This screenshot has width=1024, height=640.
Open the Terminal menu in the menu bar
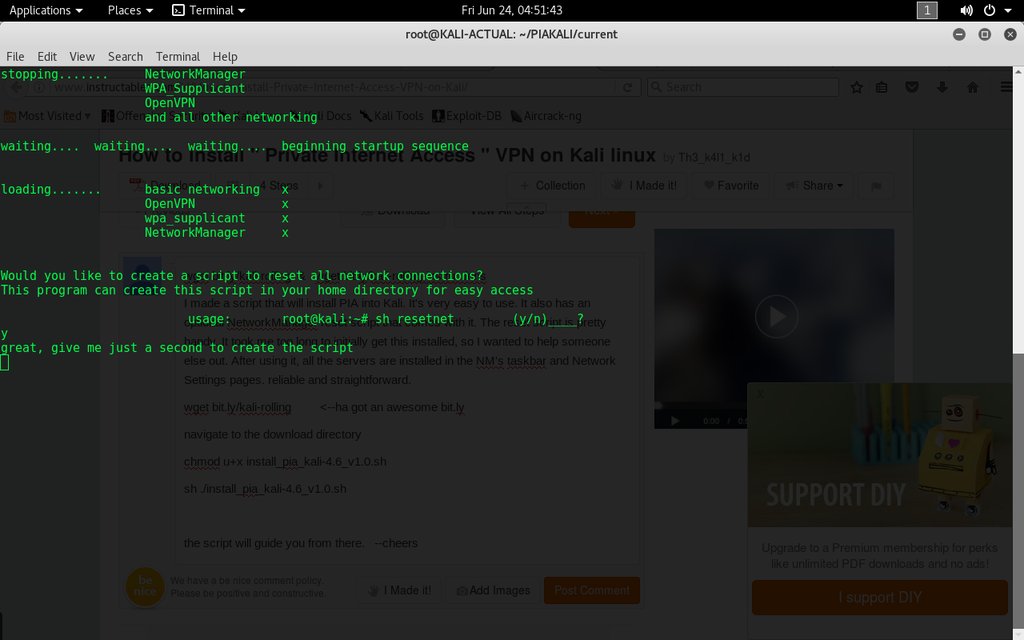coord(178,57)
